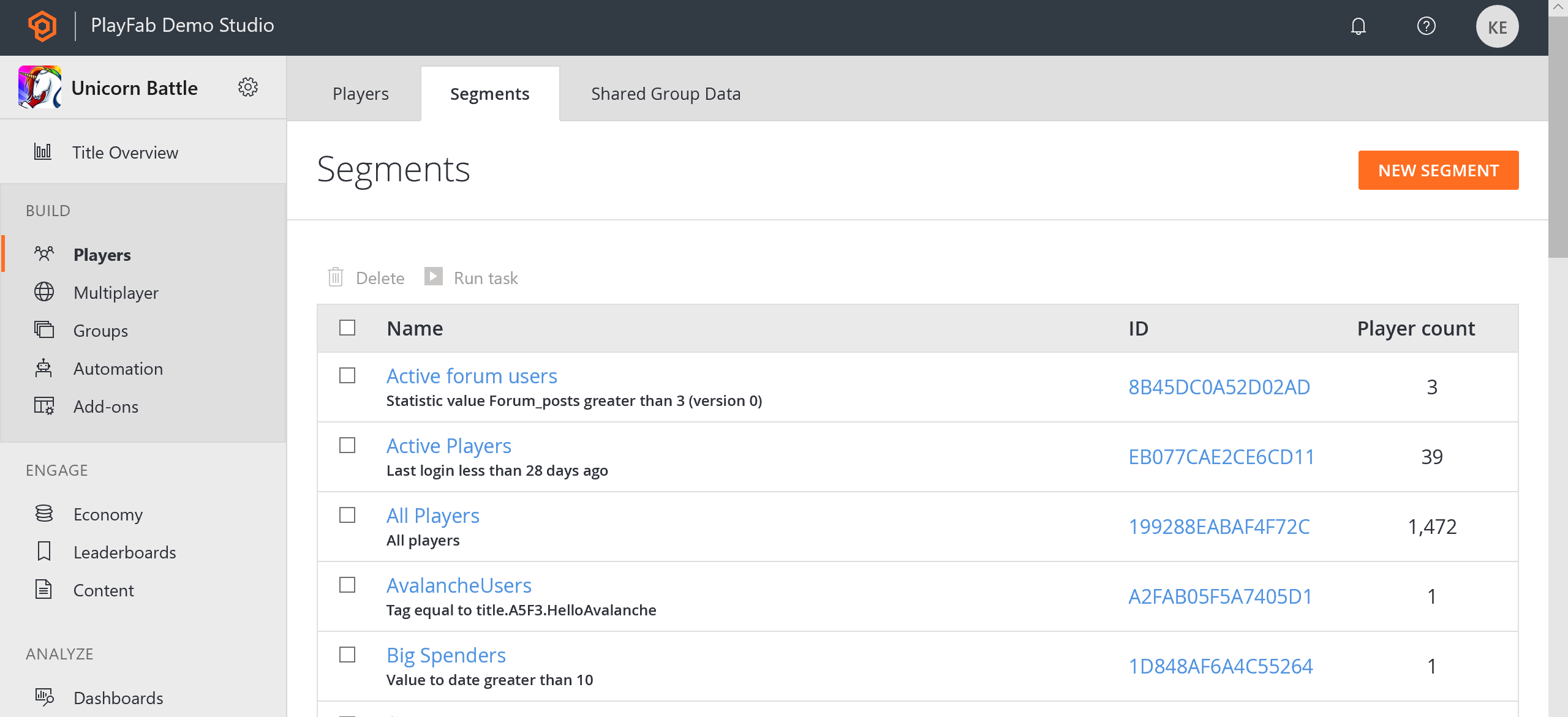
Task: Click the Groups sidebar icon
Action: tap(44, 330)
